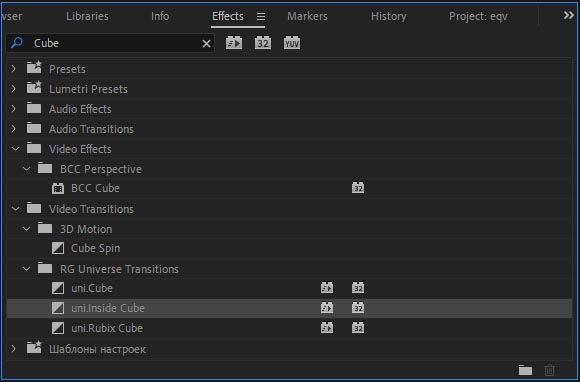The height and width of the screenshot is (382, 580).
Task: Select the uni.Rubix Cube transition name
Action: pyautogui.click(x=107, y=328)
